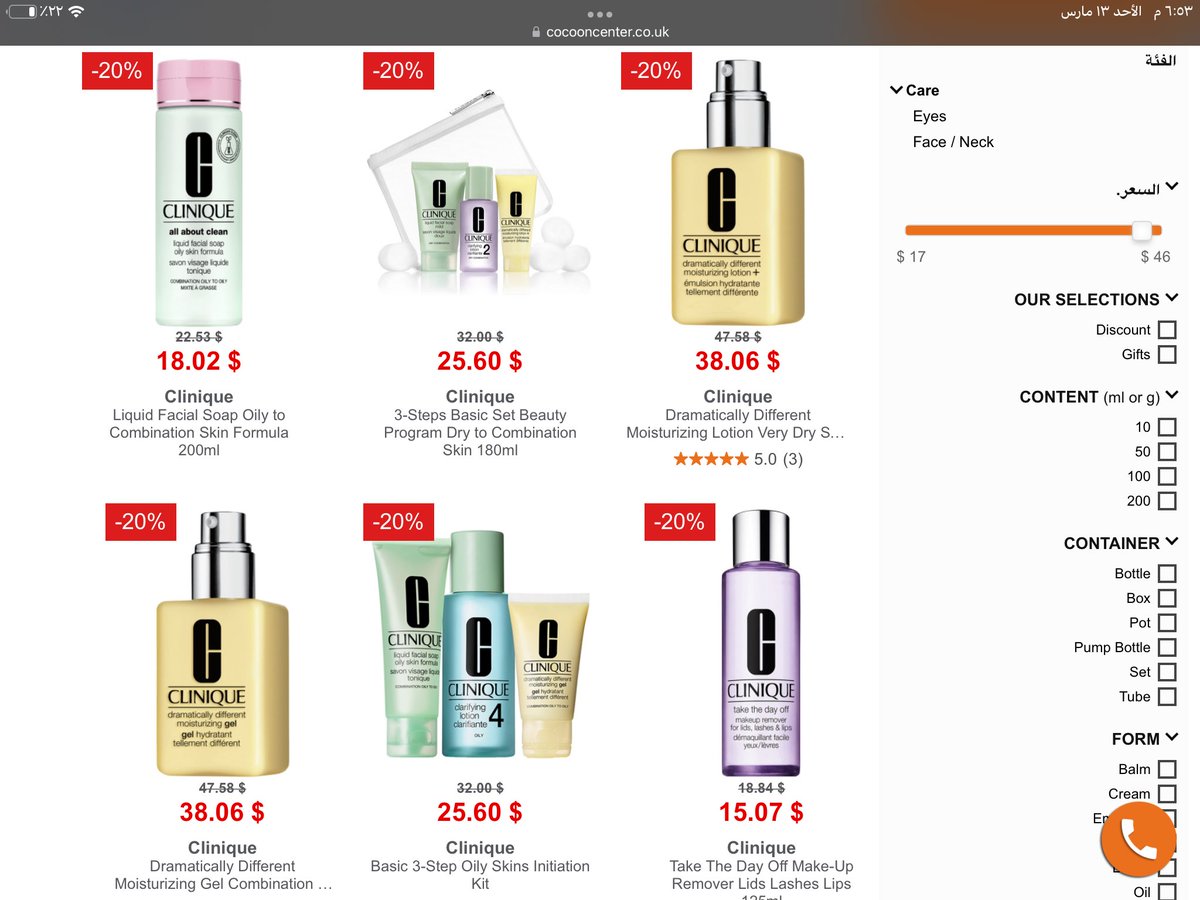Click the -20% badge on Liquid Facial Soap
1200x900 pixels.
click(117, 70)
